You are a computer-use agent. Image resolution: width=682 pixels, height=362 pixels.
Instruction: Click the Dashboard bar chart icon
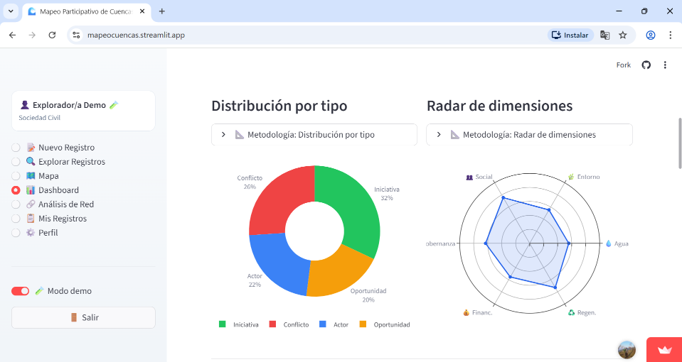30,190
